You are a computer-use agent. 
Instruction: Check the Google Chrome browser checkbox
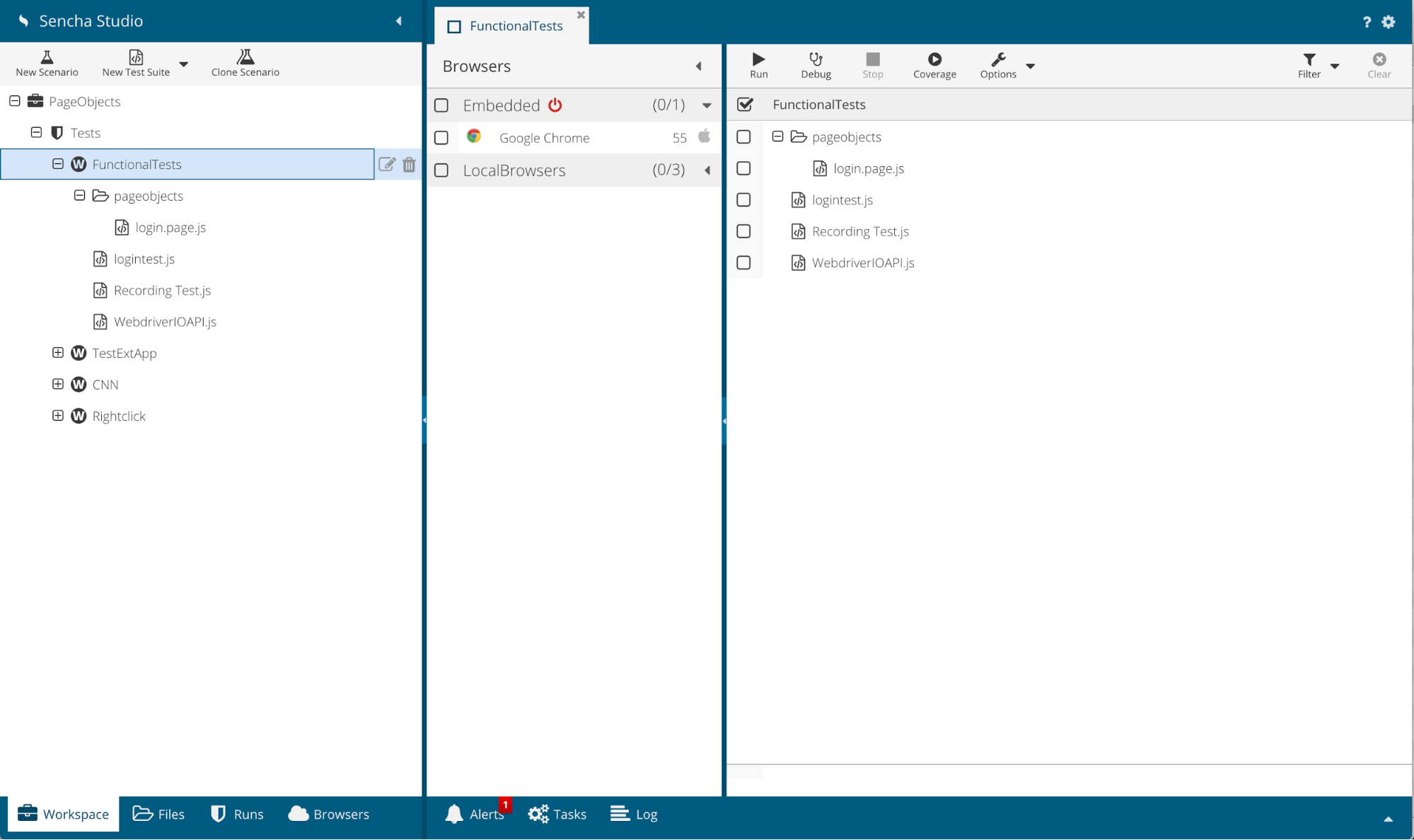[x=441, y=137]
